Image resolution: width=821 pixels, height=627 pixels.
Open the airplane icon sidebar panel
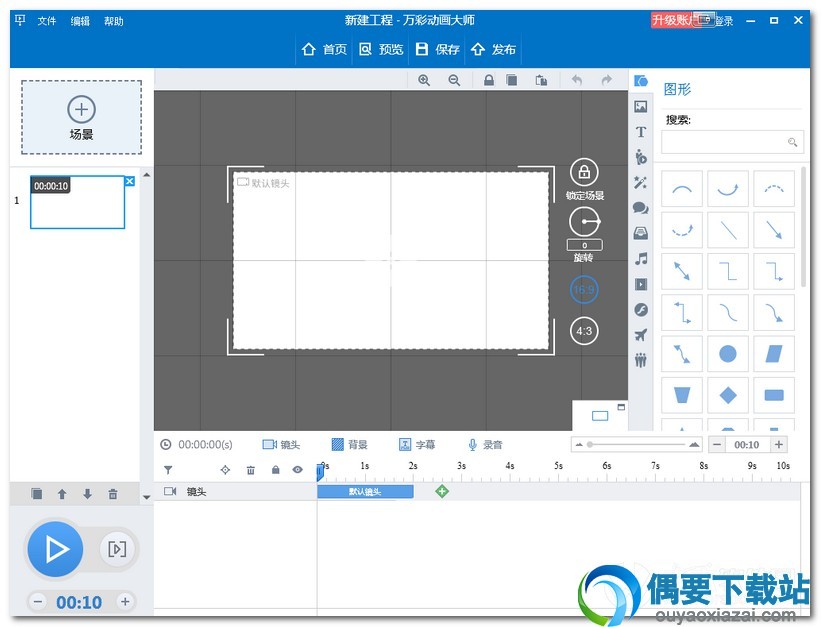(641, 335)
